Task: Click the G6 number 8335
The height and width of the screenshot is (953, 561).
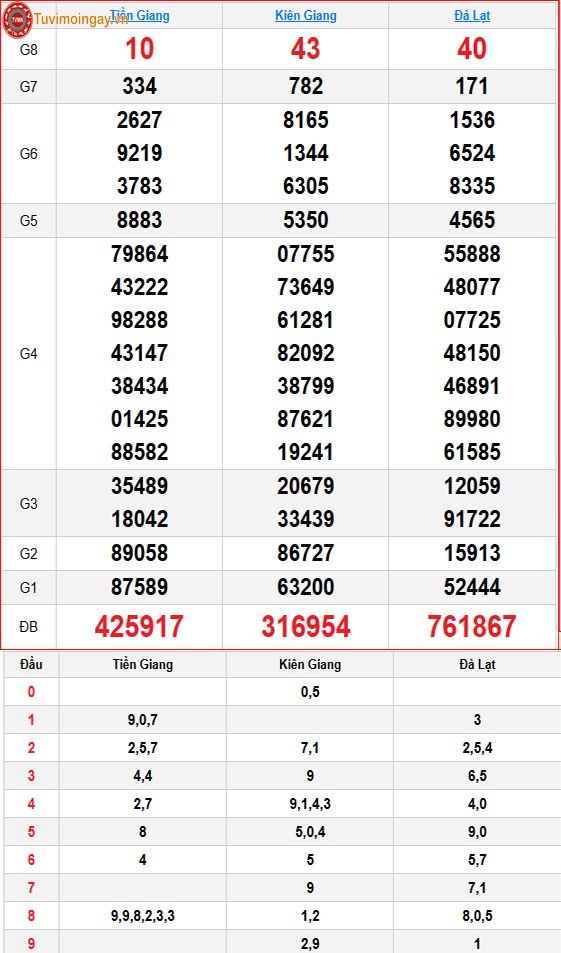Action: 472,186
